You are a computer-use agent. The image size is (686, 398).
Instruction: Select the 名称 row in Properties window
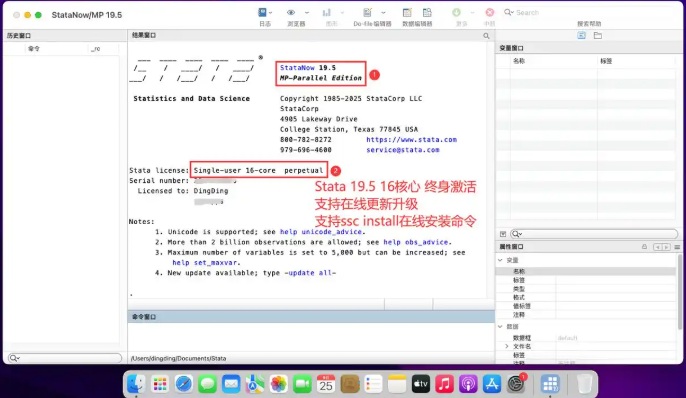586,272
